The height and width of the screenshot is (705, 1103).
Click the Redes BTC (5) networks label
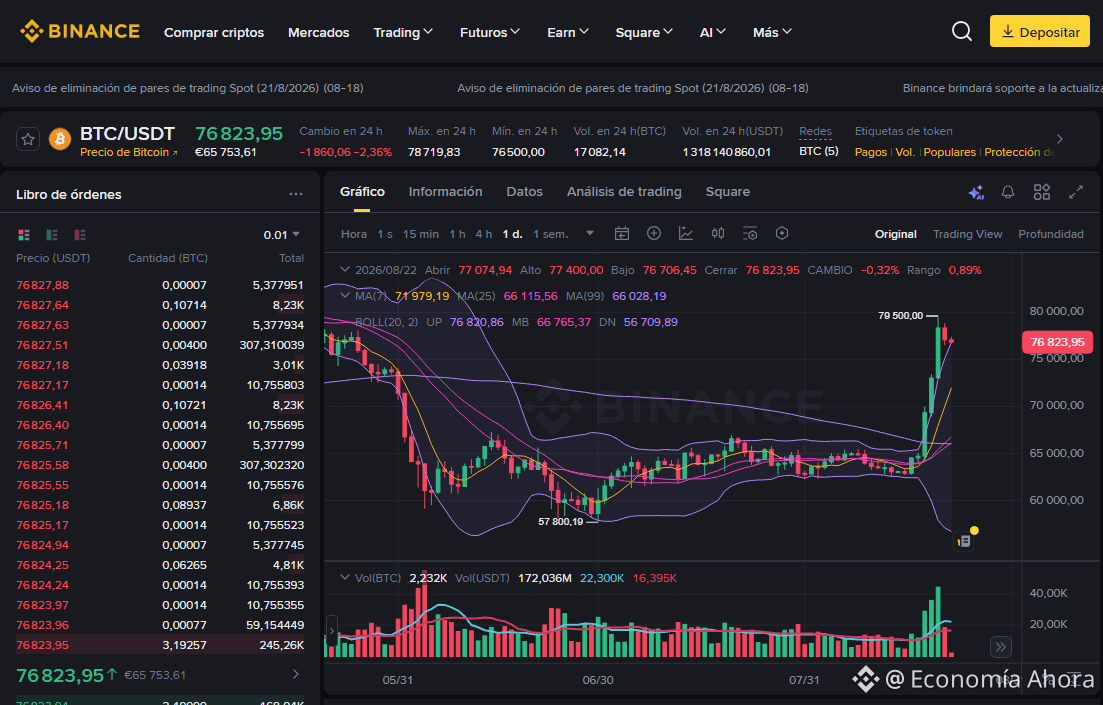(818, 151)
